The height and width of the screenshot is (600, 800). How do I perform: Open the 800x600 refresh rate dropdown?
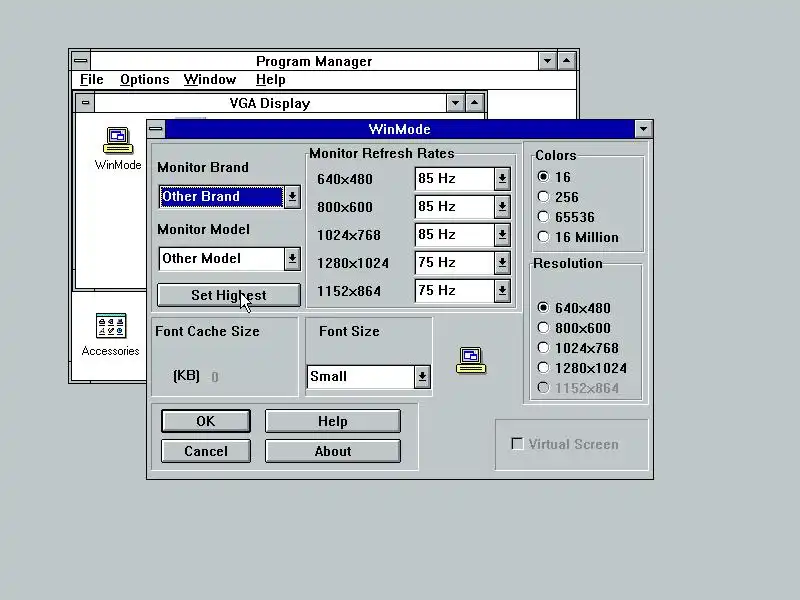tap(502, 207)
